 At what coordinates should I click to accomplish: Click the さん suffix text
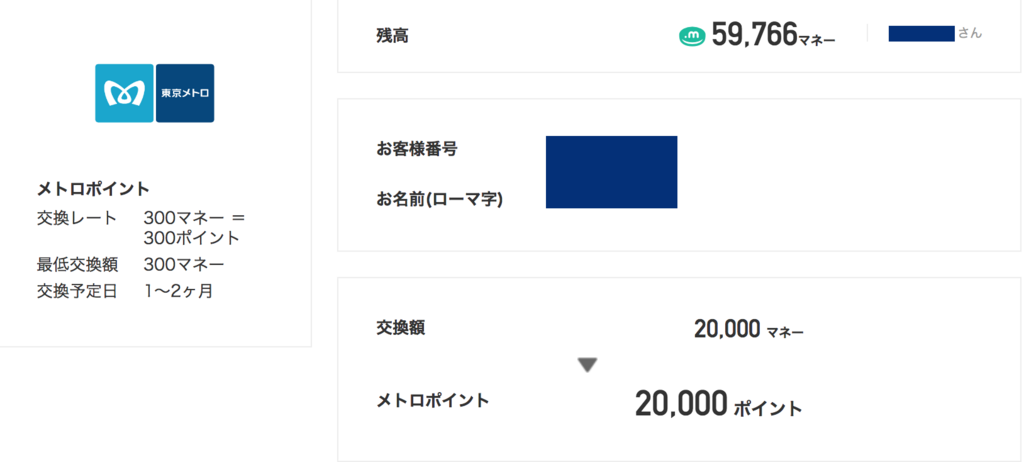coord(970,33)
